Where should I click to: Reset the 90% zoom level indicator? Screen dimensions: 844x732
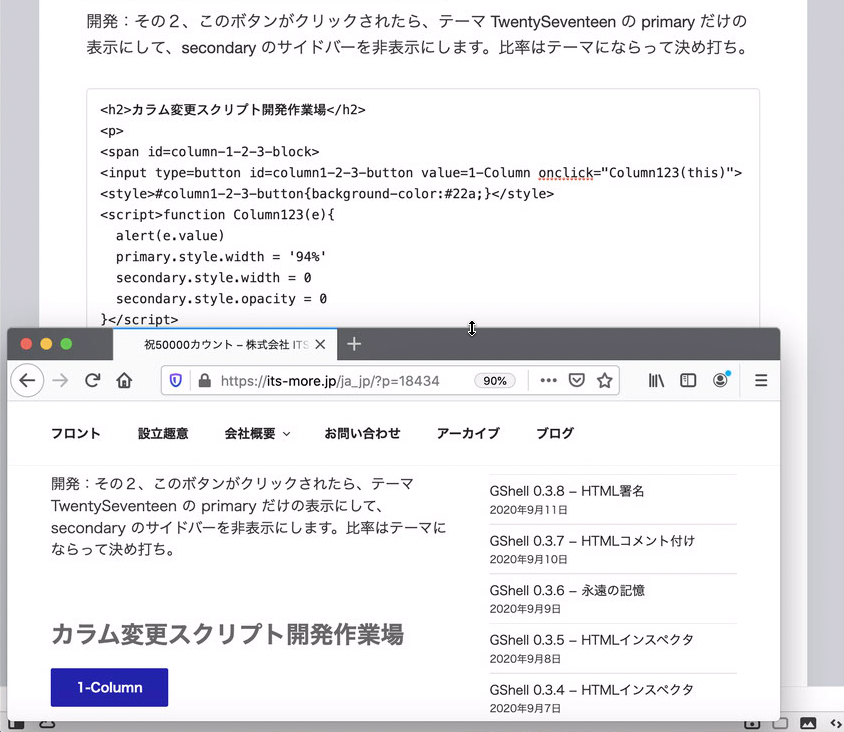[494, 381]
